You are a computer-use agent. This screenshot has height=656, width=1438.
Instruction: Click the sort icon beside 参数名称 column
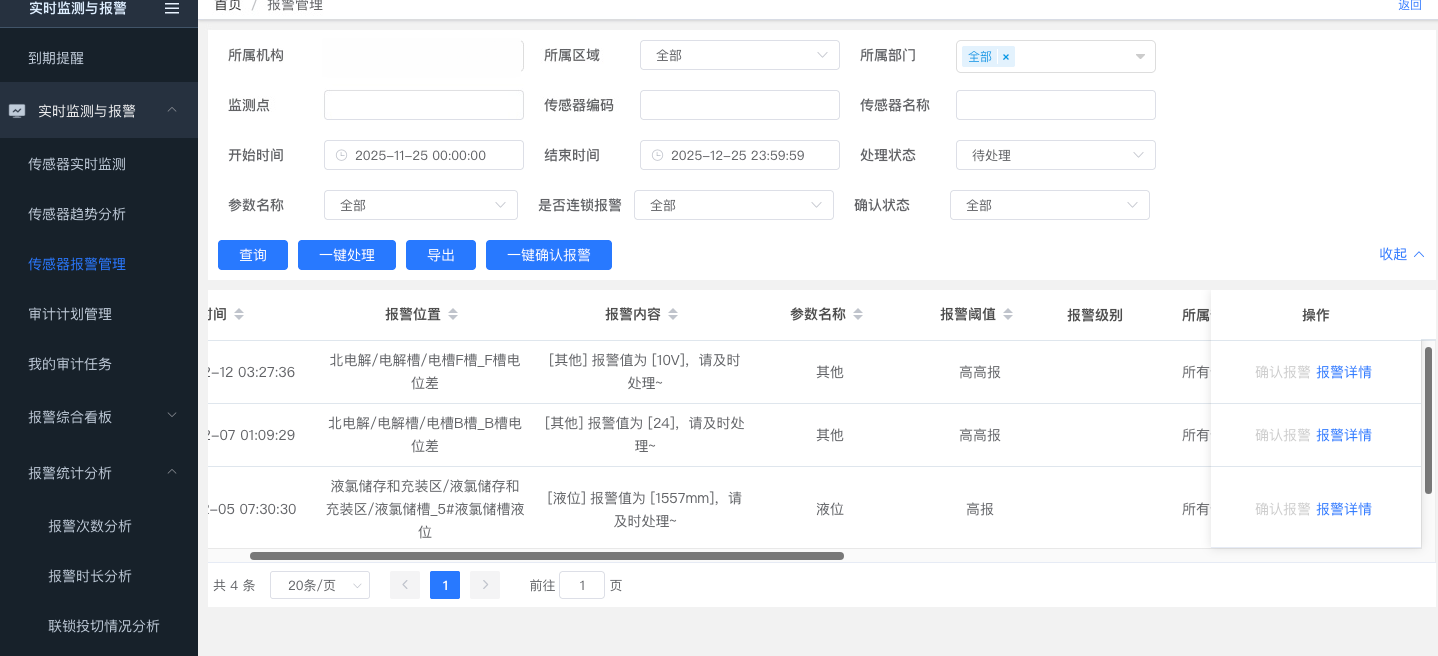pos(858,315)
